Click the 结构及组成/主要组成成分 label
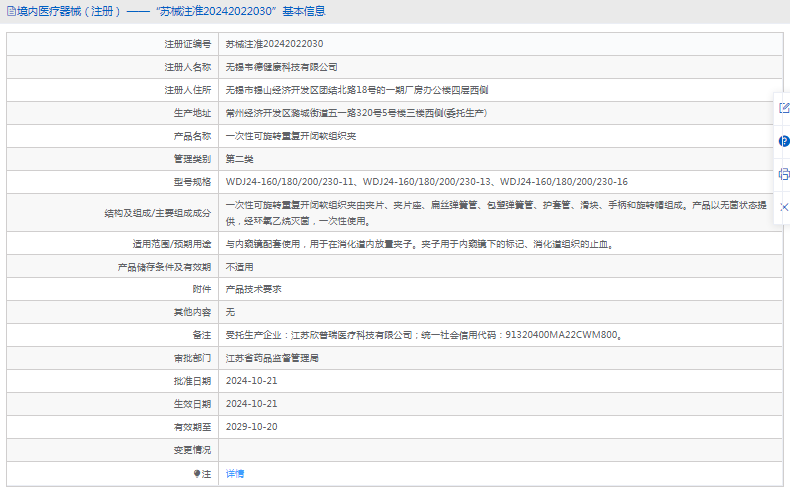The height and width of the screenshot is (491, 790). coord(158,213)
